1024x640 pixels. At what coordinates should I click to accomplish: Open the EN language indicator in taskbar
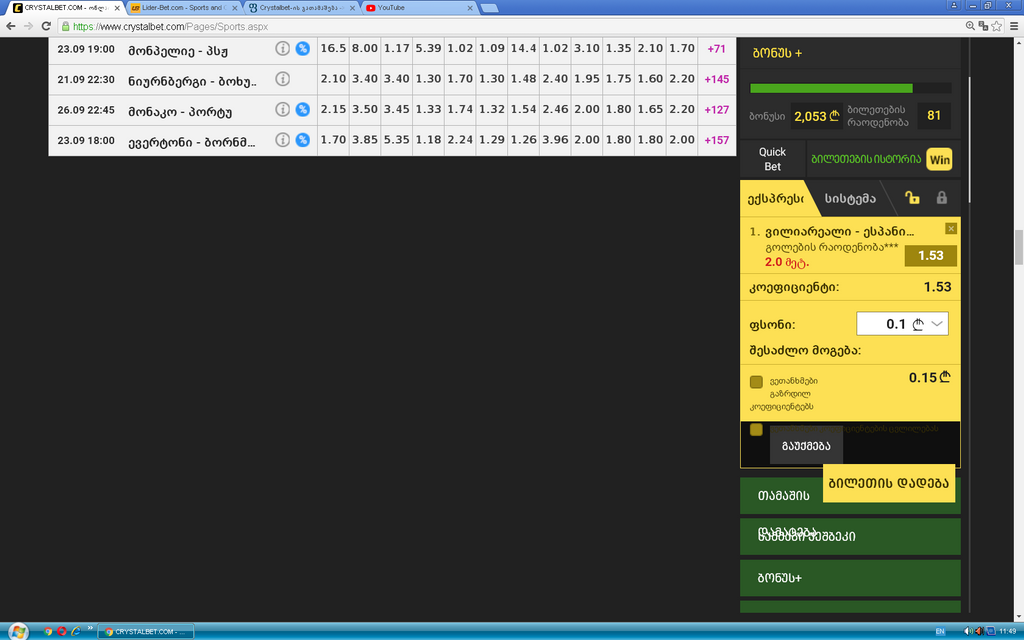pyautogui.click(x=940, y=632)
